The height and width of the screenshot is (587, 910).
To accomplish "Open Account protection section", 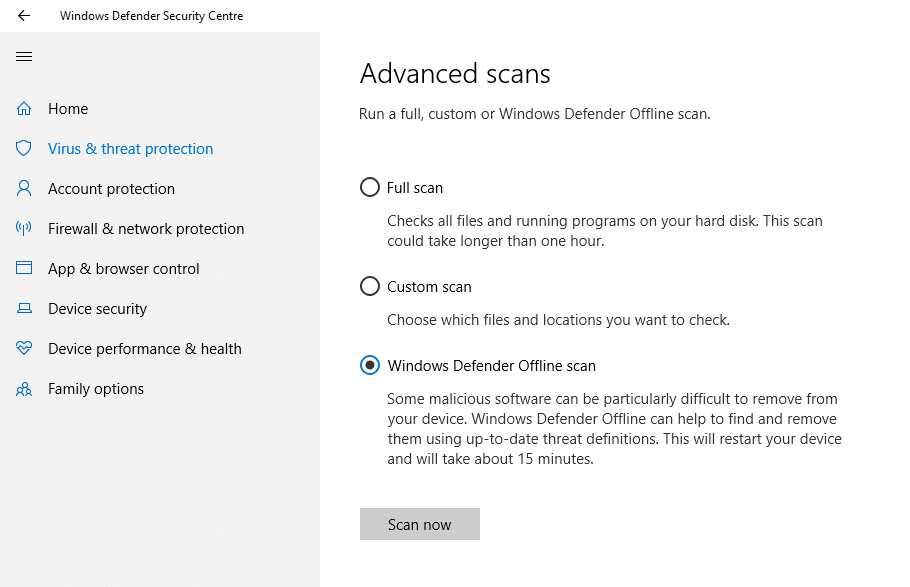I will coord(111,189).
